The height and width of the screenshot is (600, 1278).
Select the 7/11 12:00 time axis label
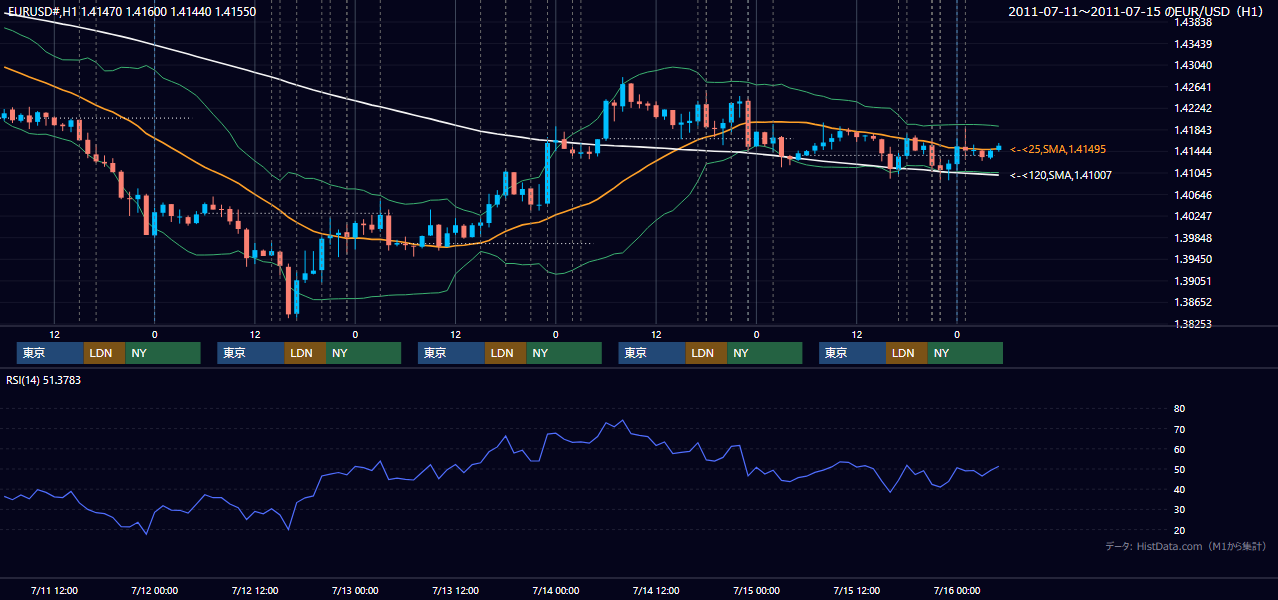point(55,590)
